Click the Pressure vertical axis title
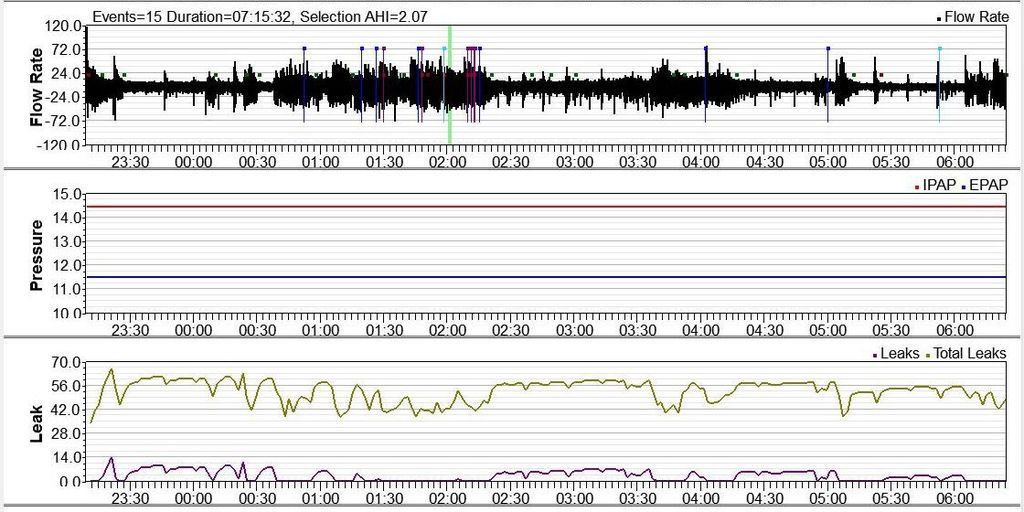Image resolution: width=1024 pixels, height=512 pixels. (x=37, y=254)
